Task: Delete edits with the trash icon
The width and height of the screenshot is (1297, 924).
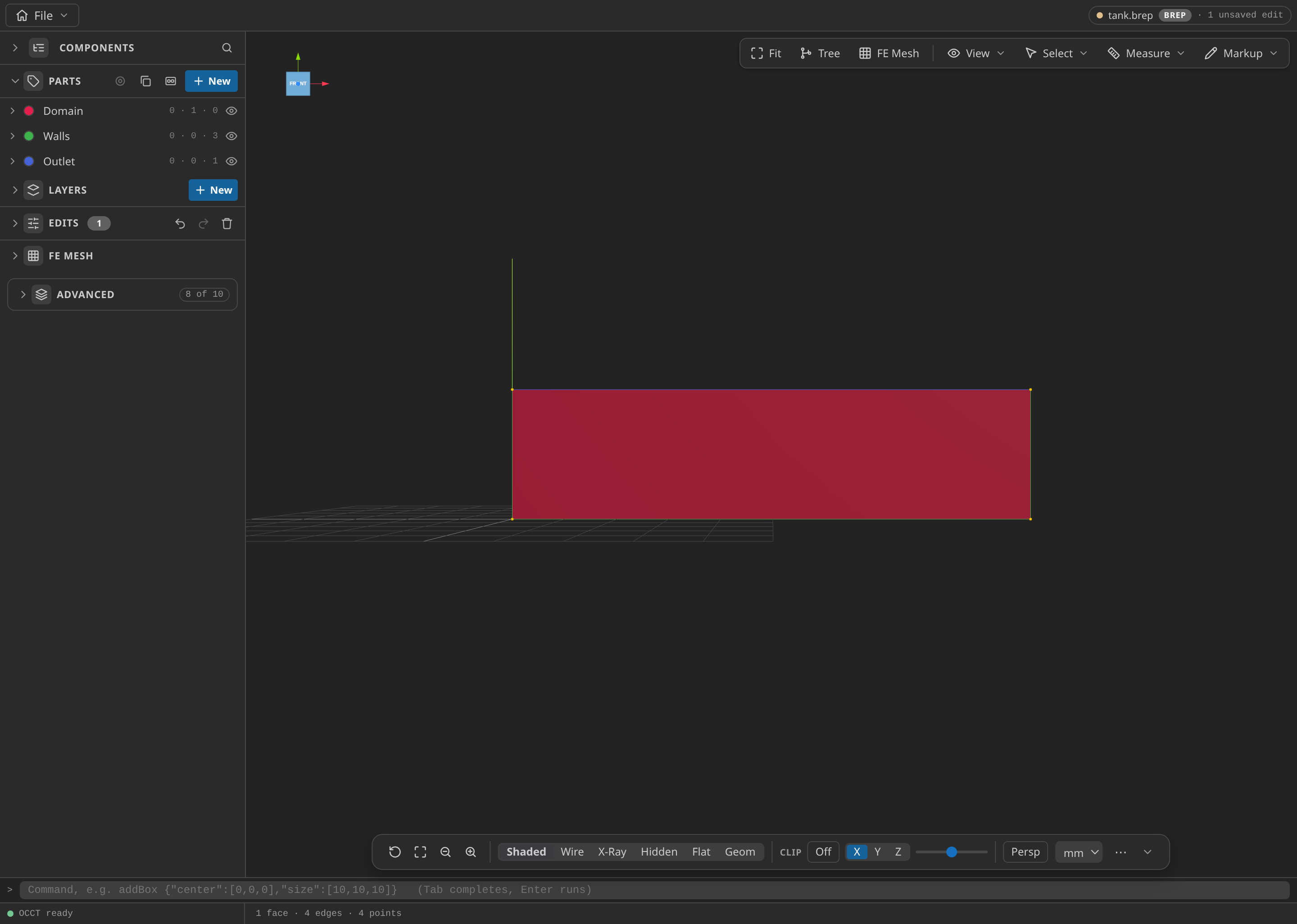Action: 227,224
